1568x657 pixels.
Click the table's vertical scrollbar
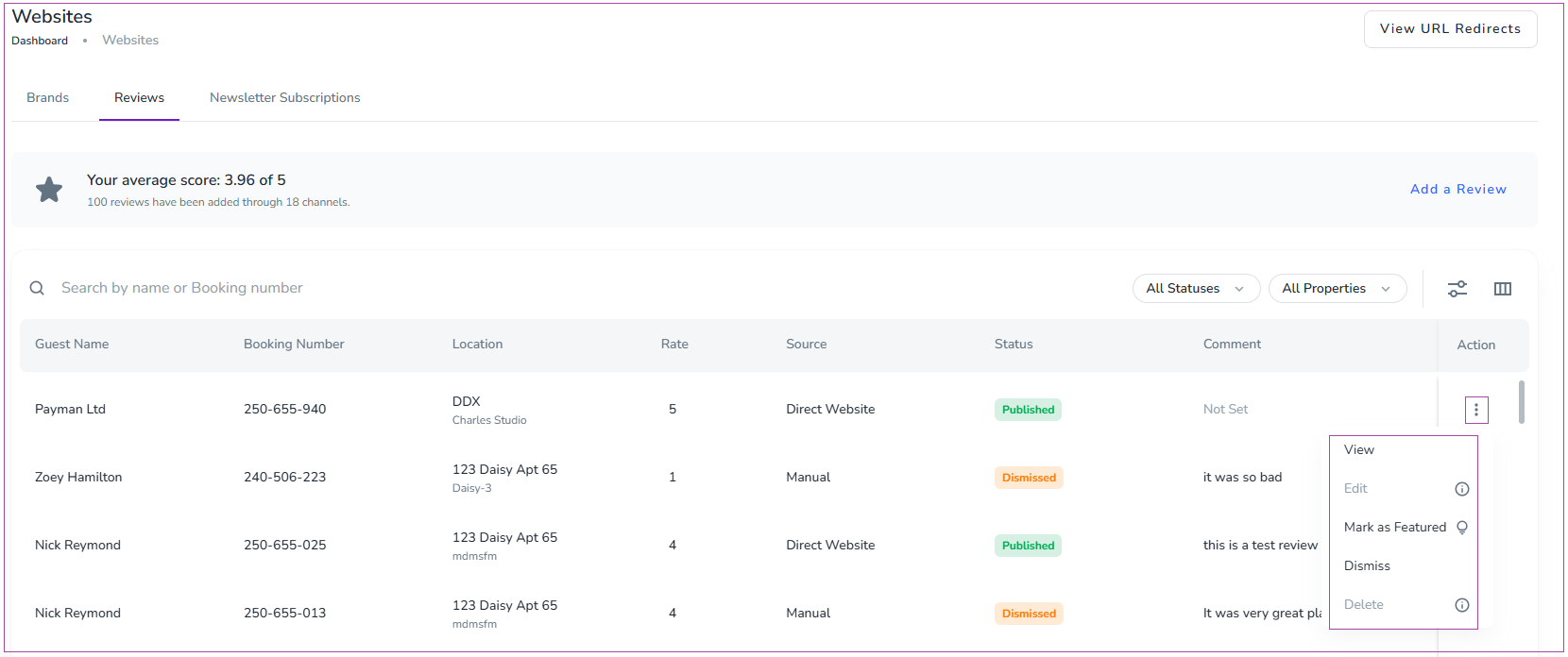[1521, 402]
